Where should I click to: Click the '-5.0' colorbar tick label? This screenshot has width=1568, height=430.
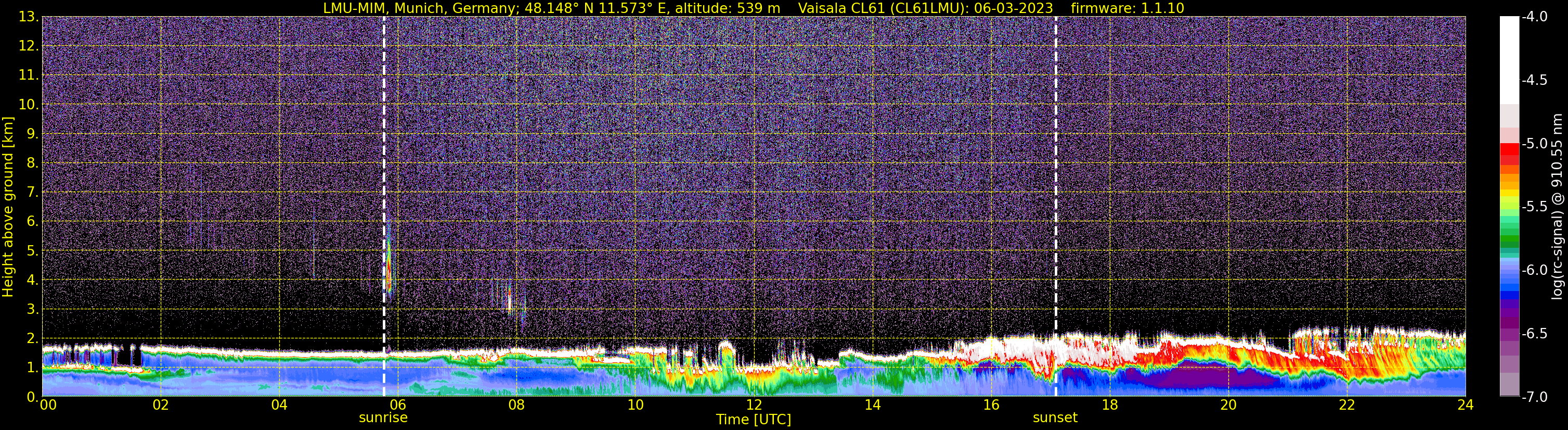tap(1534, 144)
